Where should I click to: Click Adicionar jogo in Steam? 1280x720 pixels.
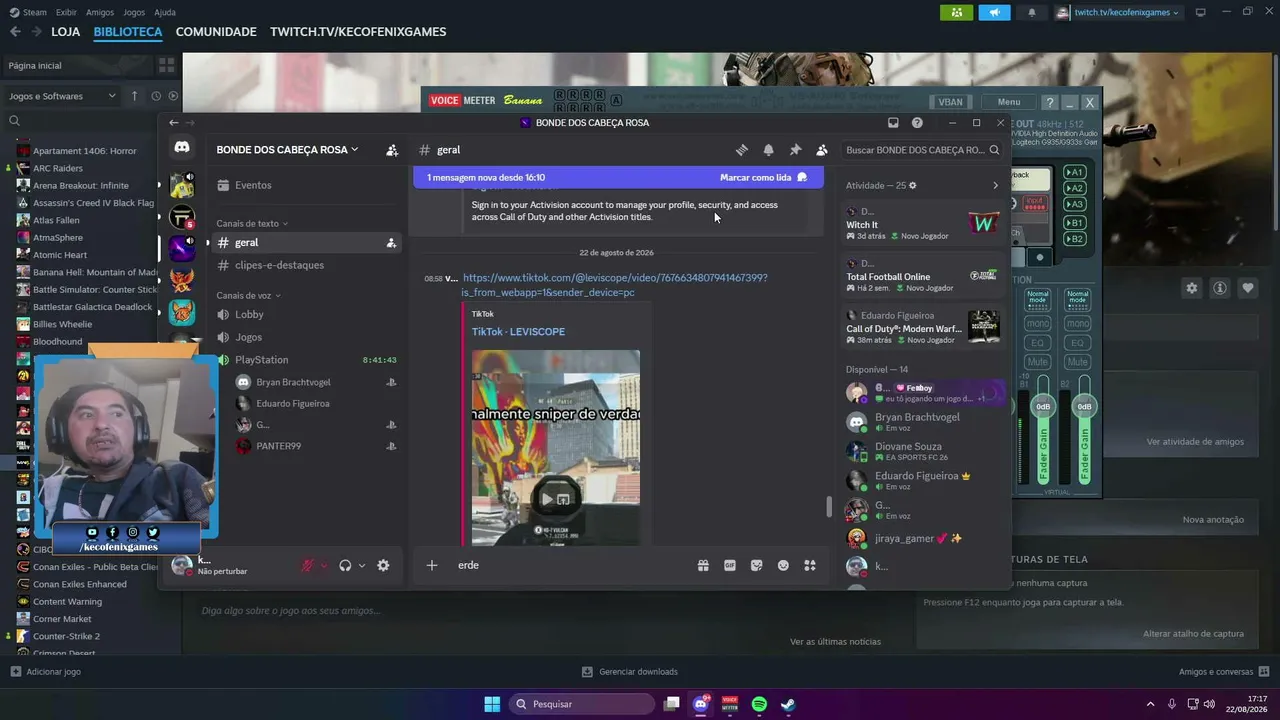(45, 672)
